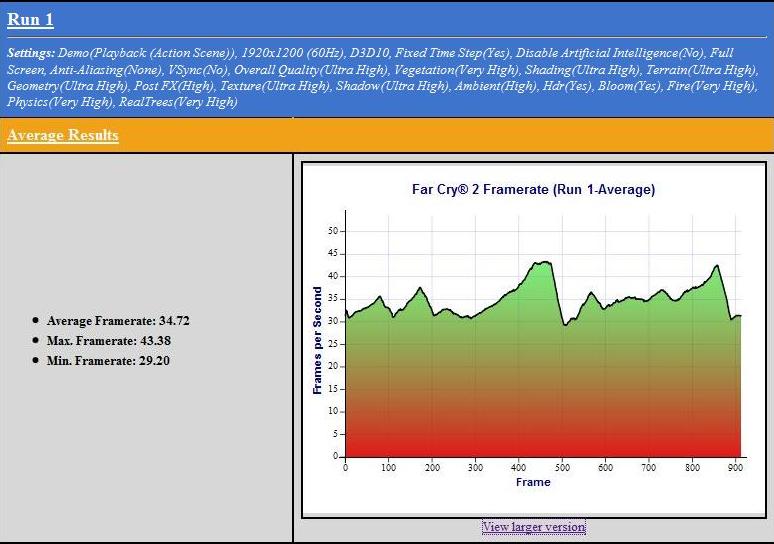Click the 50 tick on the y-axis

[x=332, y=231]
